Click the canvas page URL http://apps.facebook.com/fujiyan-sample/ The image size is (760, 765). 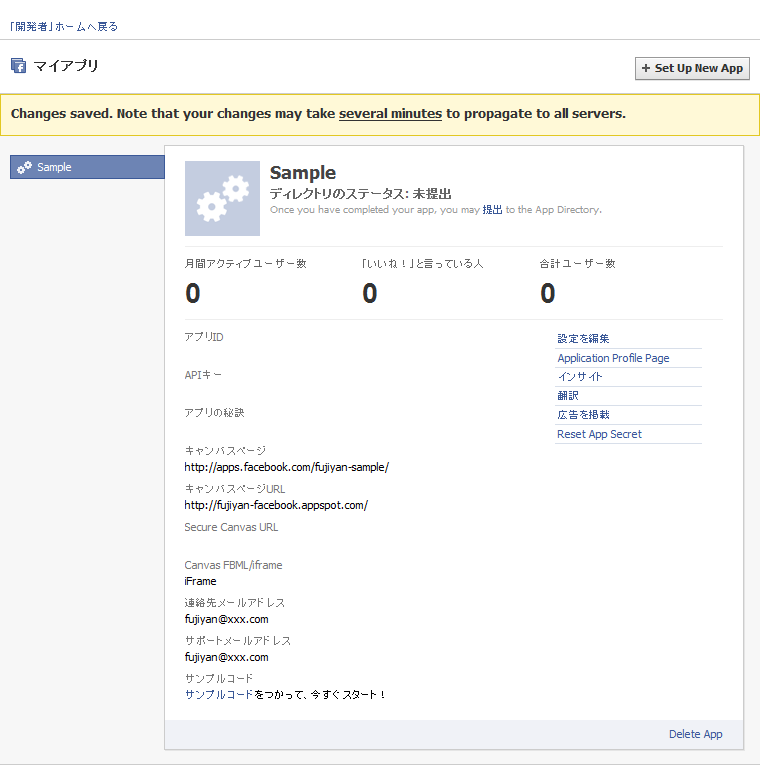(287, 467)
